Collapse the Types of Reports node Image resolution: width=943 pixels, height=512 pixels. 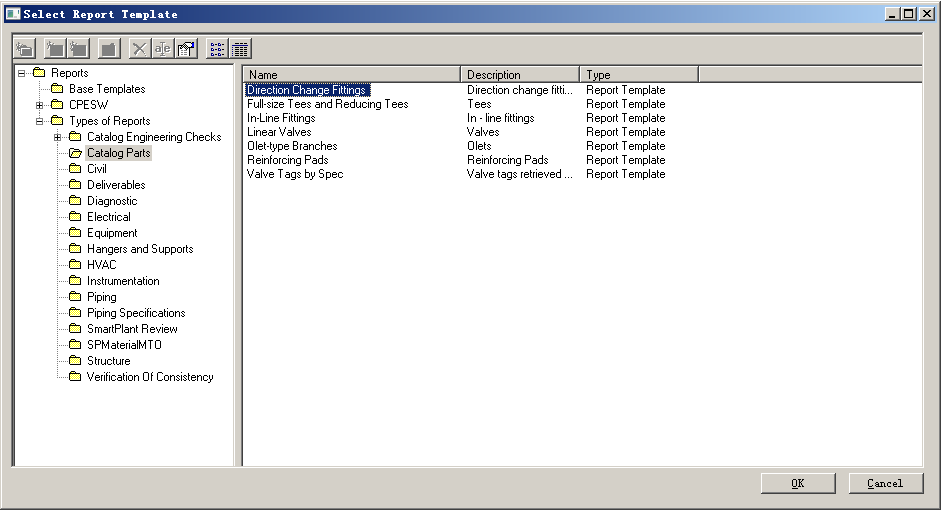pos(40,121)
